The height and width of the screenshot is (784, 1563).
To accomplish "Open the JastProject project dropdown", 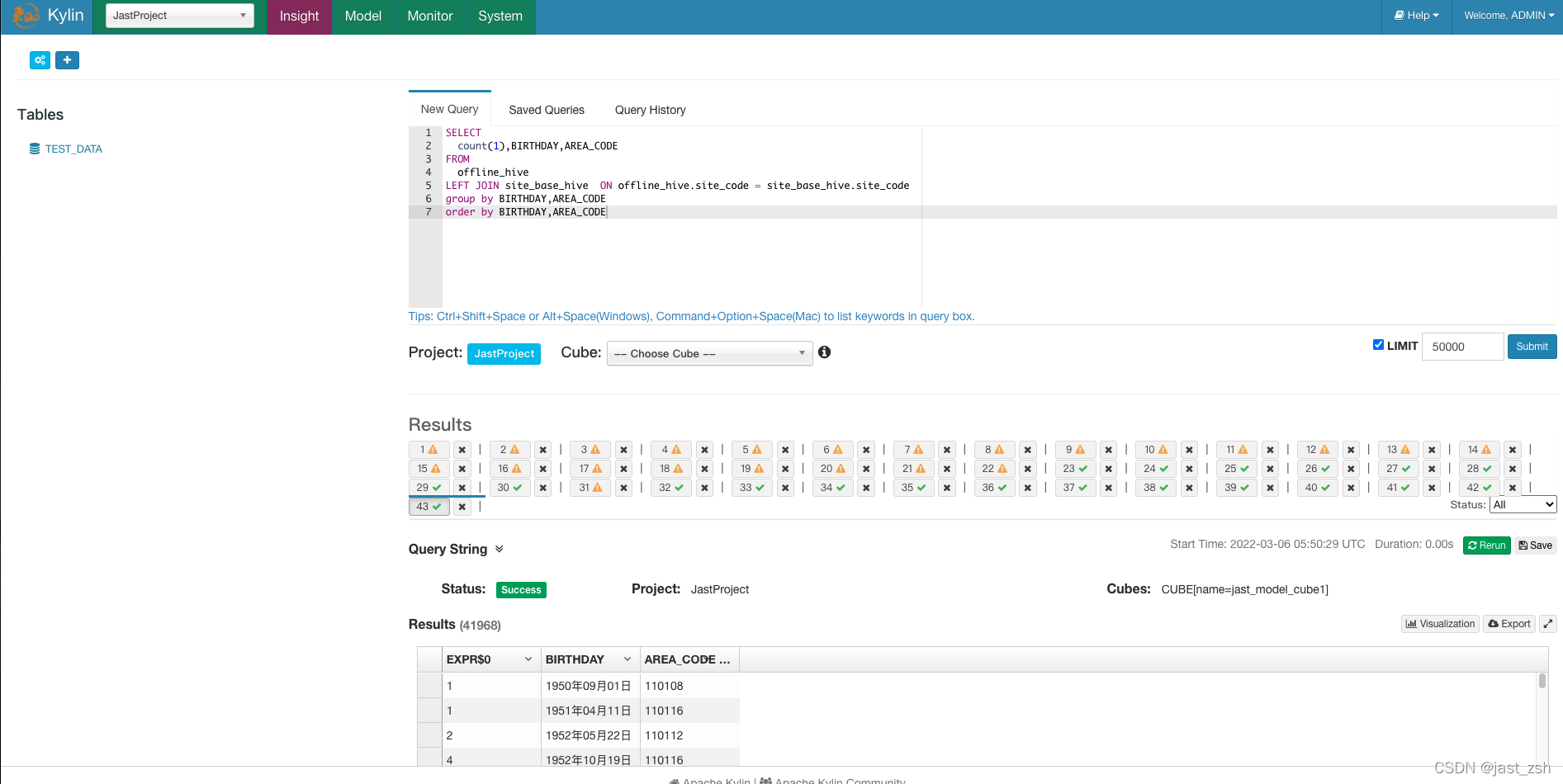I will [x=179, y=16].
